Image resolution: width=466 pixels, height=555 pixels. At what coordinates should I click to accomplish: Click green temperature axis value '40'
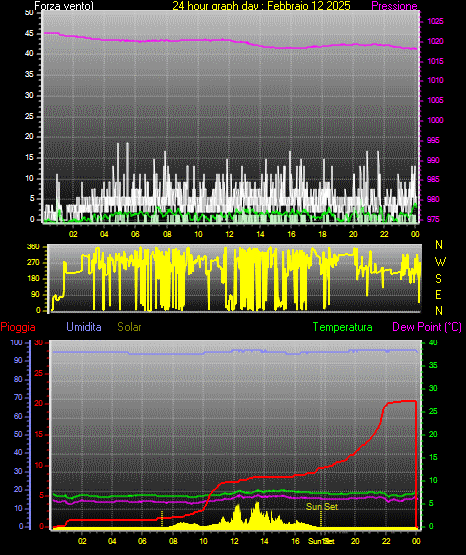point(433,343)
